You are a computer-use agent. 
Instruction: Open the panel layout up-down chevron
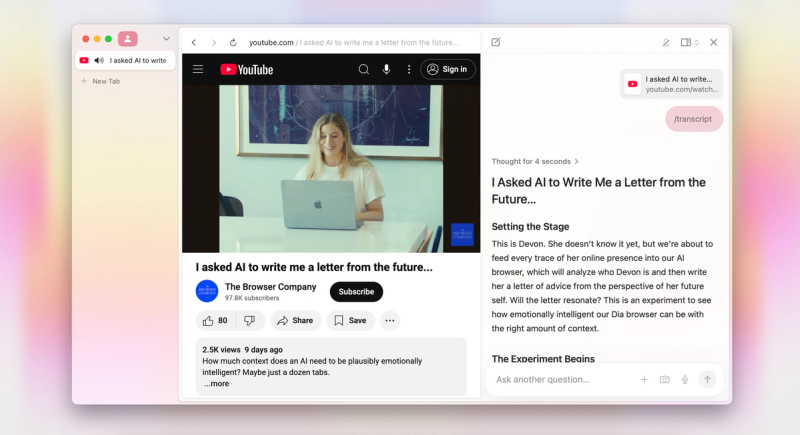click(697, 42)
